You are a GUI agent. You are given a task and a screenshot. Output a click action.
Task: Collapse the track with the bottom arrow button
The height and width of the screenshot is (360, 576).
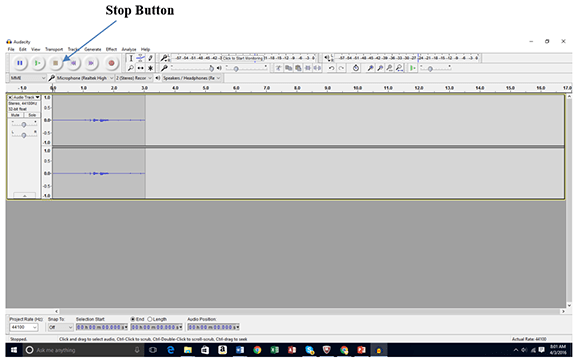(25, 195)
